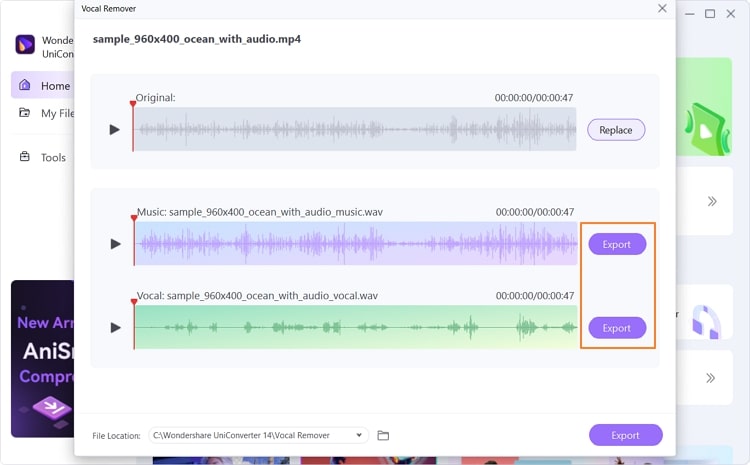
Task: Click the Vocal track playhead marker
Action: tap(134, 302)
